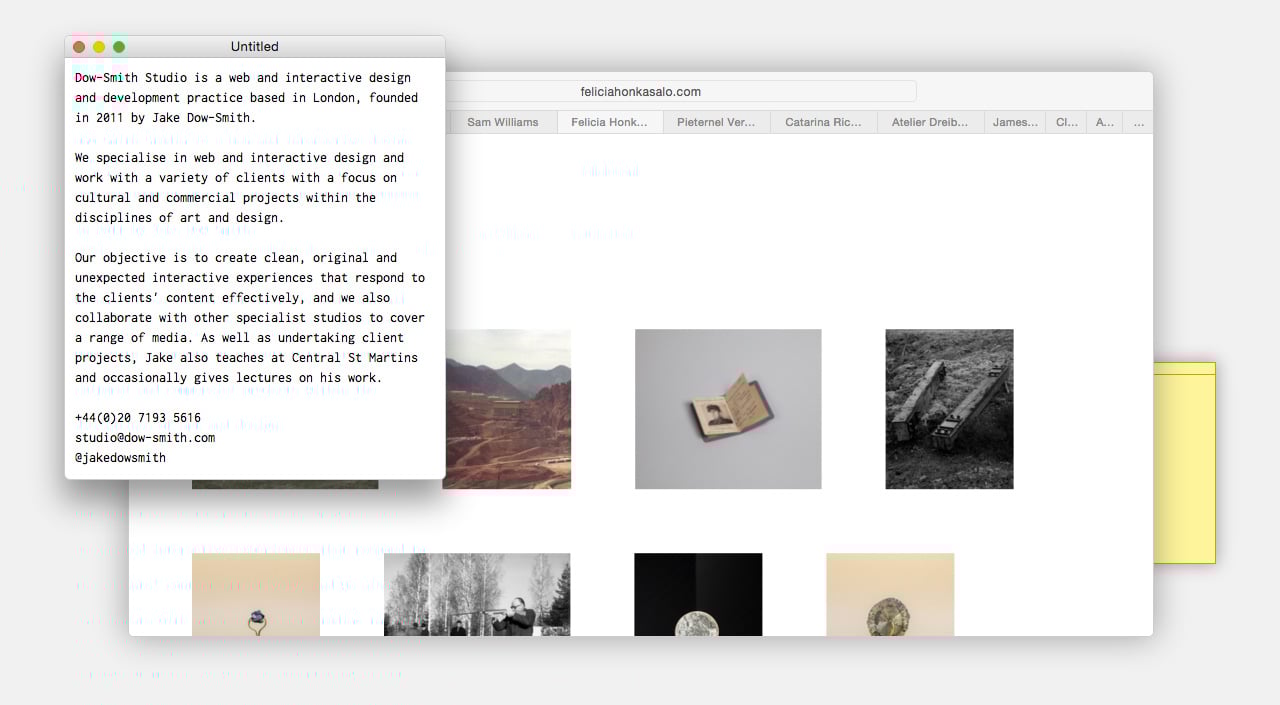1280x705 pixels.
Task: Open the James... browser tab
Action: [x=1014, y=121]
